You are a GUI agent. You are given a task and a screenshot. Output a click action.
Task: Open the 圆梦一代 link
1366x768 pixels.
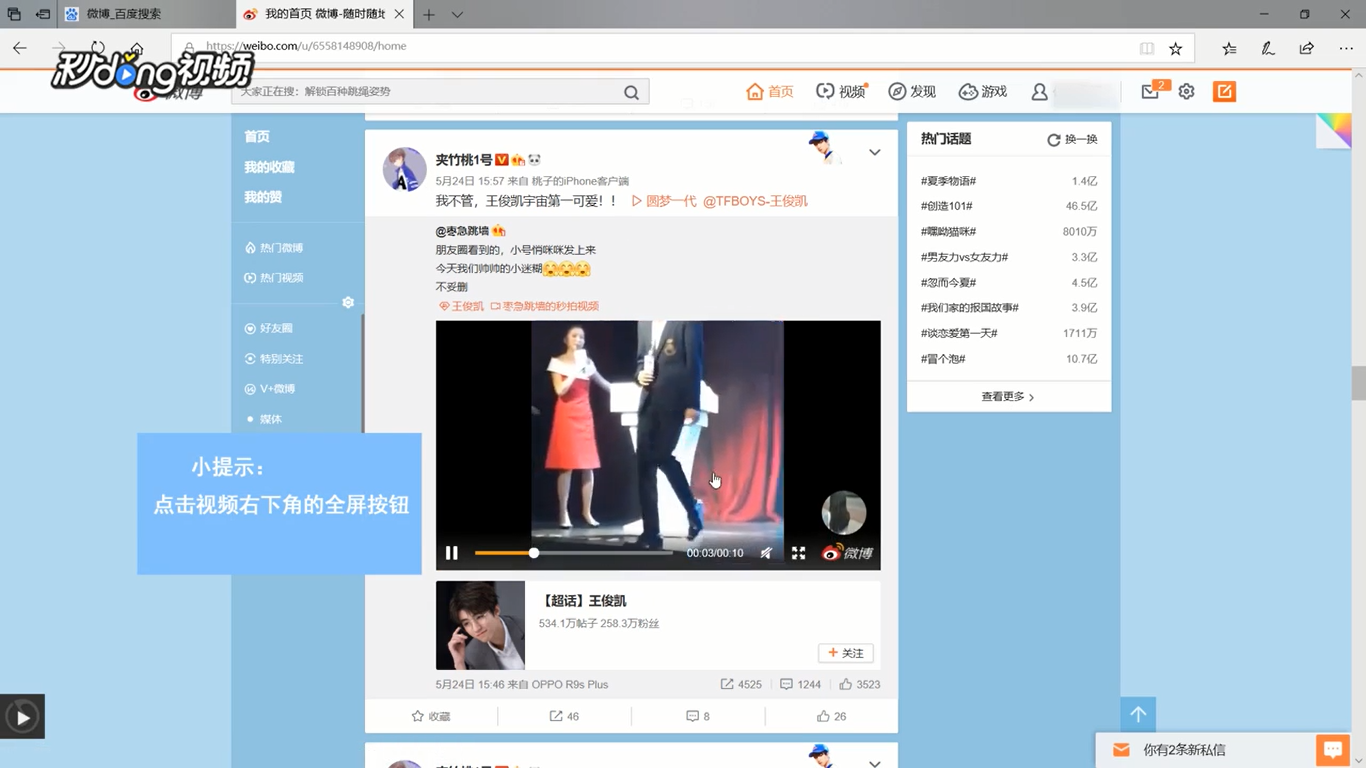[664, 201]
